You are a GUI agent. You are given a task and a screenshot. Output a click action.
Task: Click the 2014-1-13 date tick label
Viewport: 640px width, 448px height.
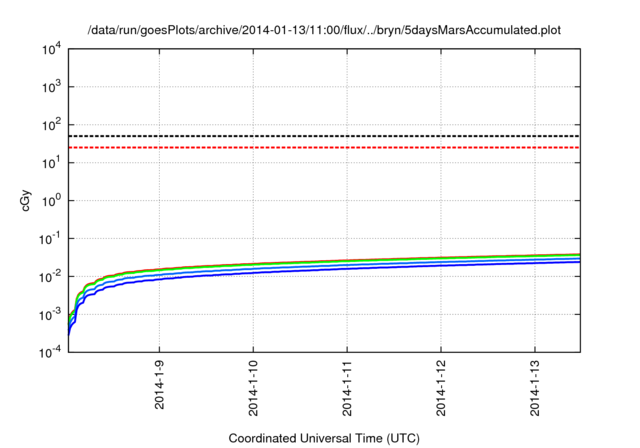pyautogui.click(x=535, y=388)
